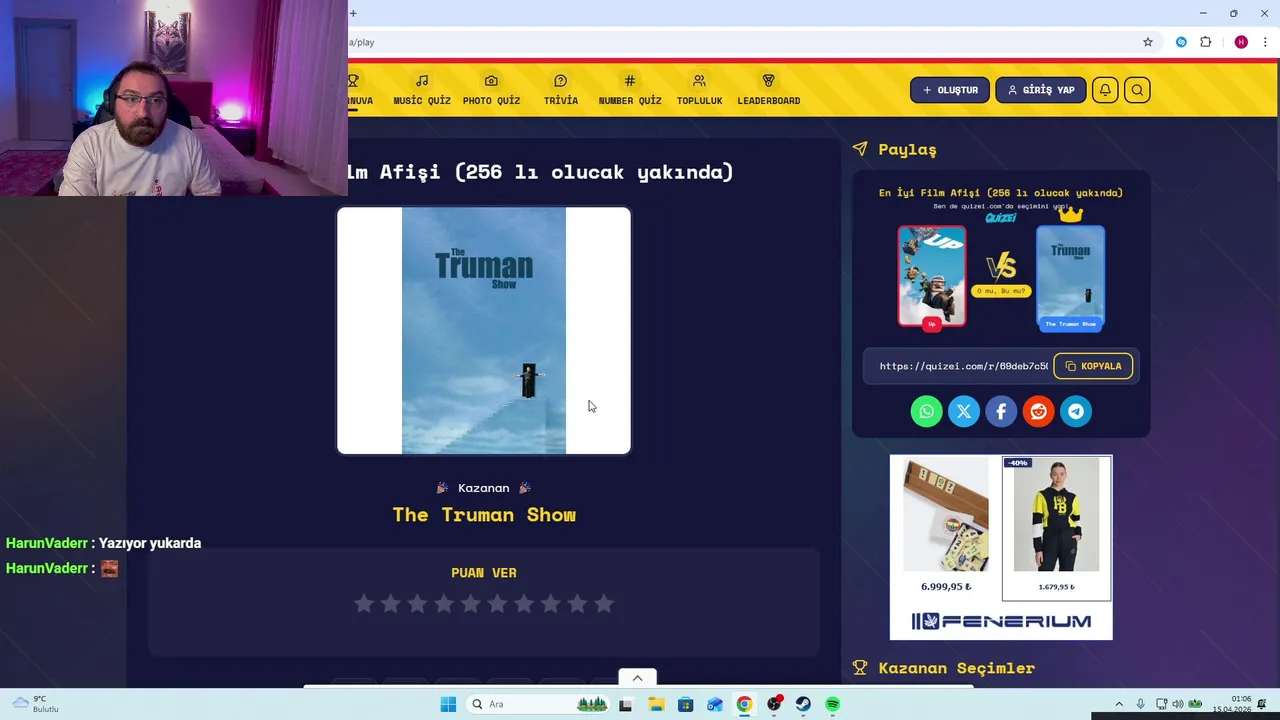Open Task View in the taskbar
The height and width of the screenshot is (720, 1280).
point(626,704)
